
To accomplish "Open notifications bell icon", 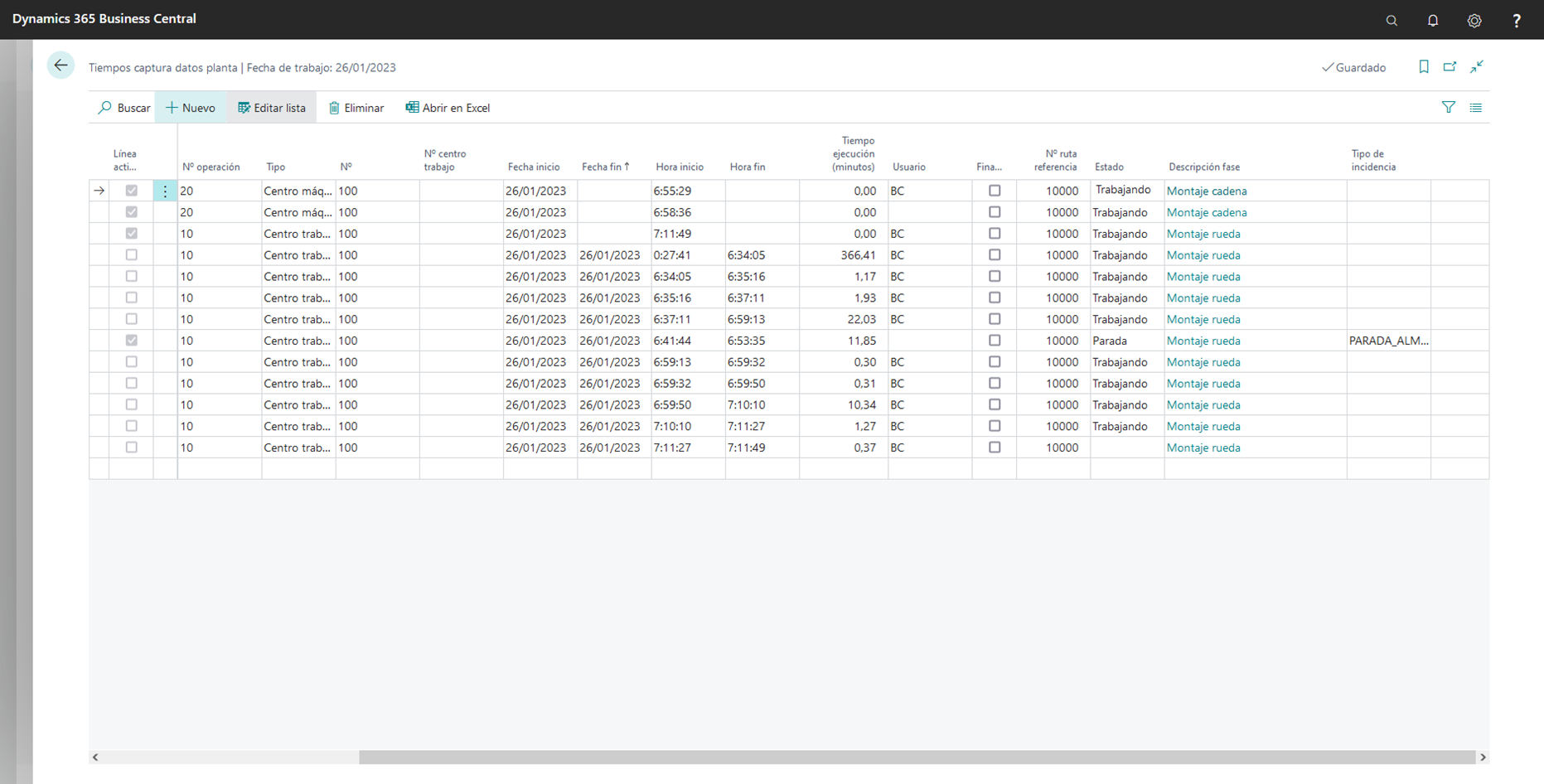I will click(1433, 21).
